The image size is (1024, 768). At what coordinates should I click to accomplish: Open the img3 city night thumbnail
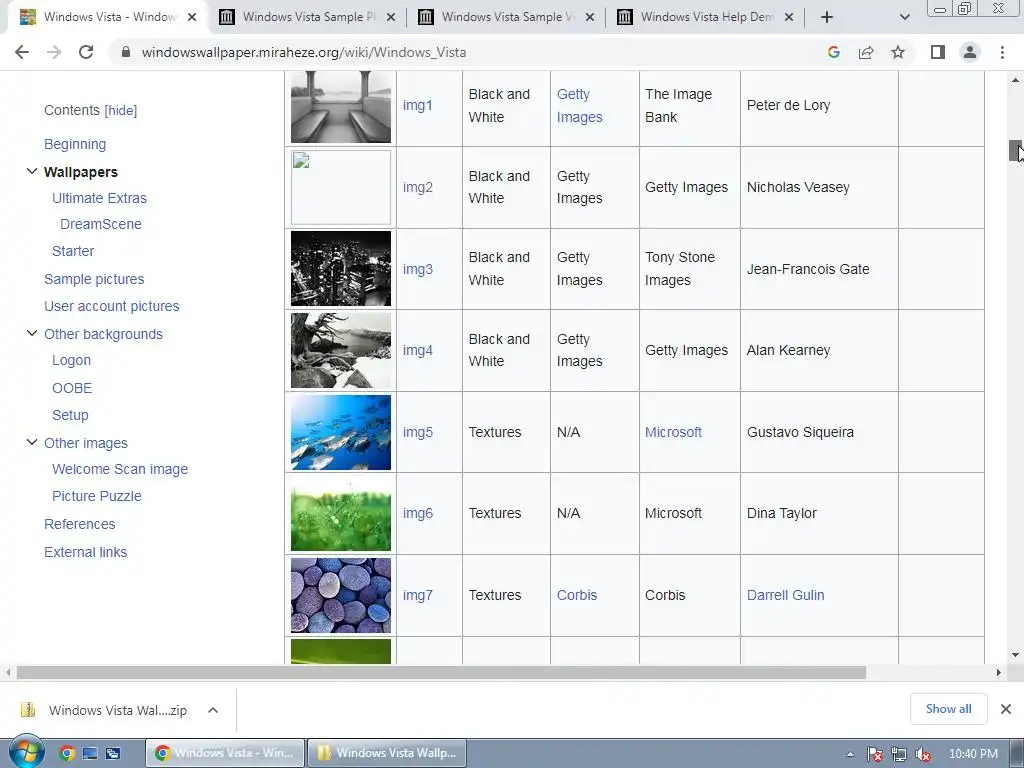[x=341, y=268]
